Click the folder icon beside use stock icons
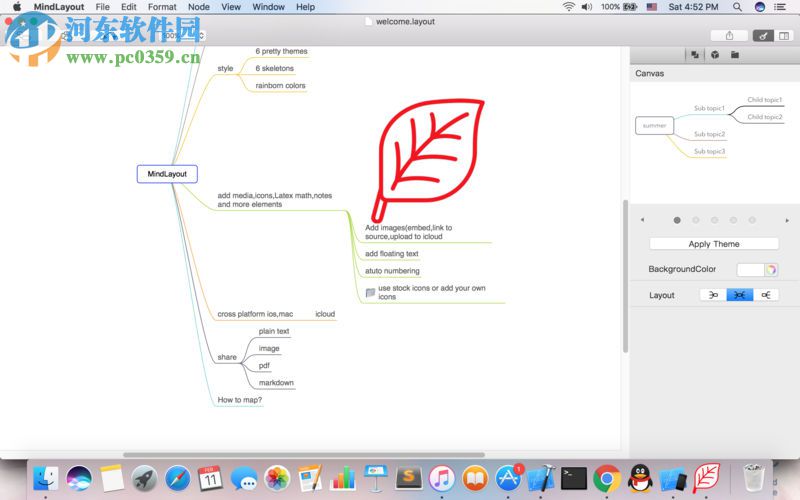 point(370,292)
